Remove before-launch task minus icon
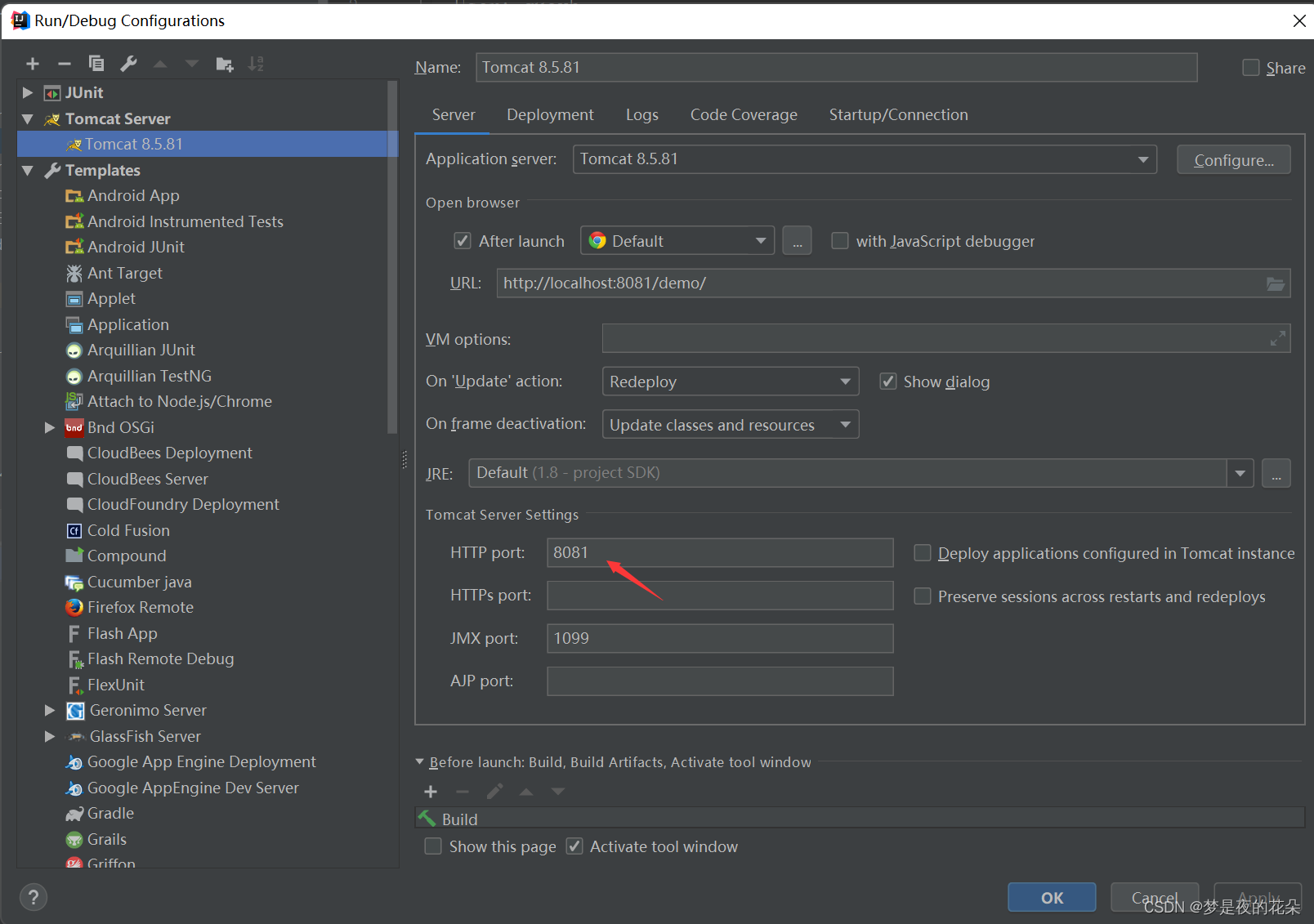 463,791
